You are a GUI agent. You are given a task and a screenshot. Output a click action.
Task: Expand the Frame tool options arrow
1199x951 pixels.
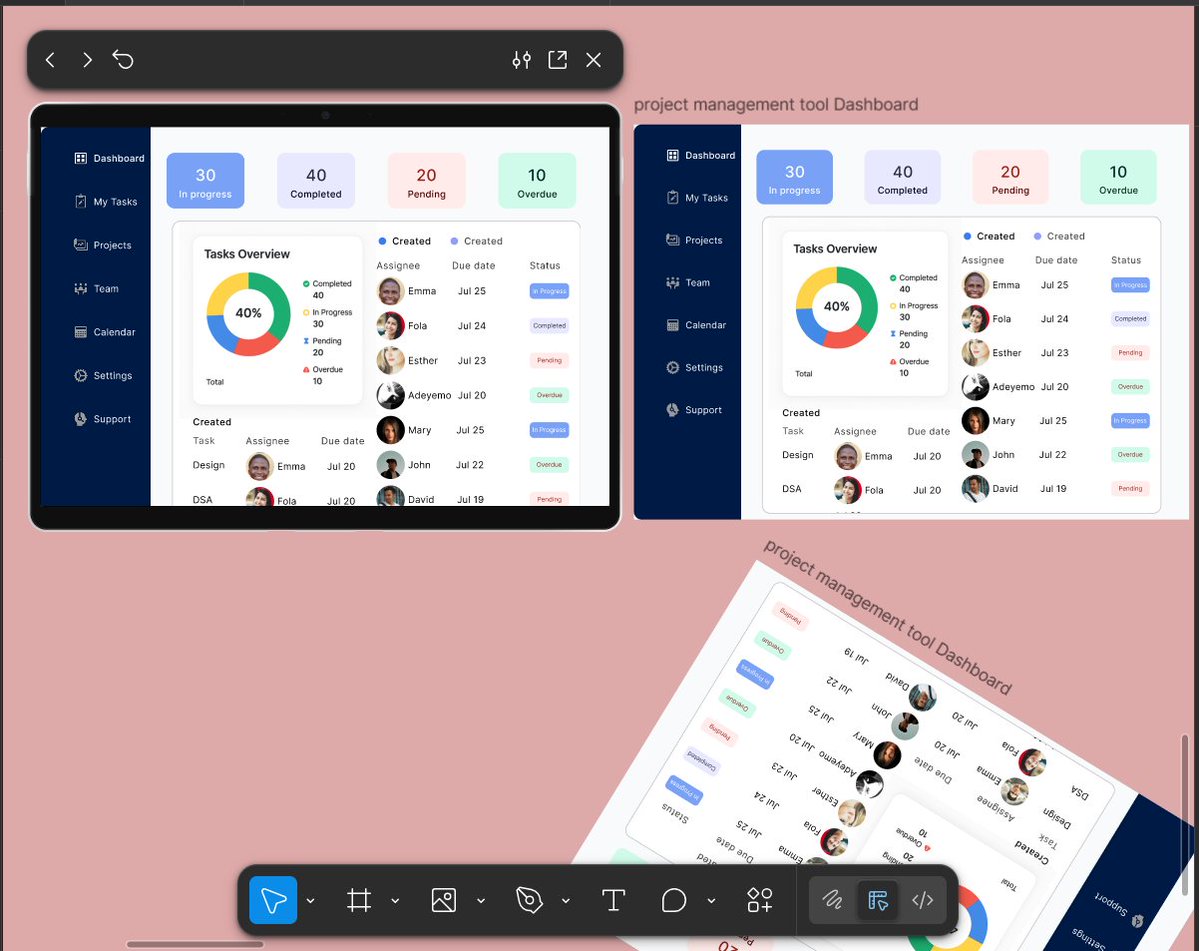click(x=395, y=901)
